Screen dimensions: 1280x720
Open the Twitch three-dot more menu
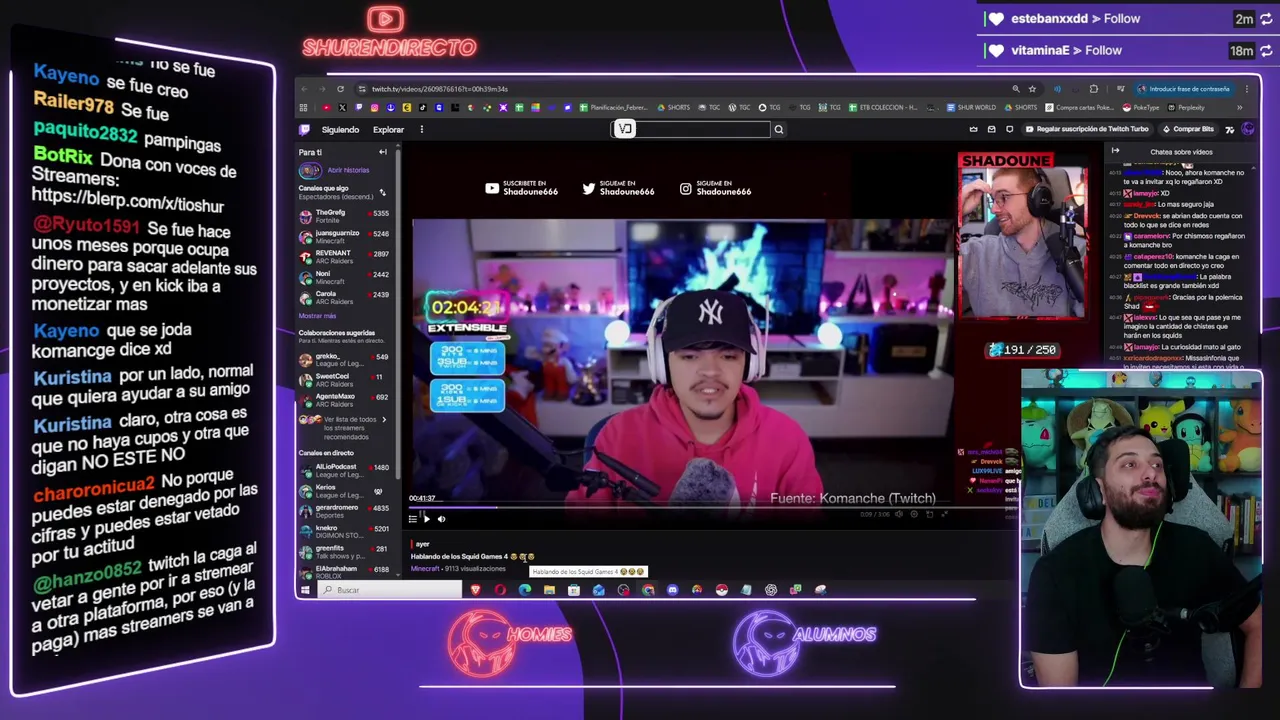pos(422,129)
